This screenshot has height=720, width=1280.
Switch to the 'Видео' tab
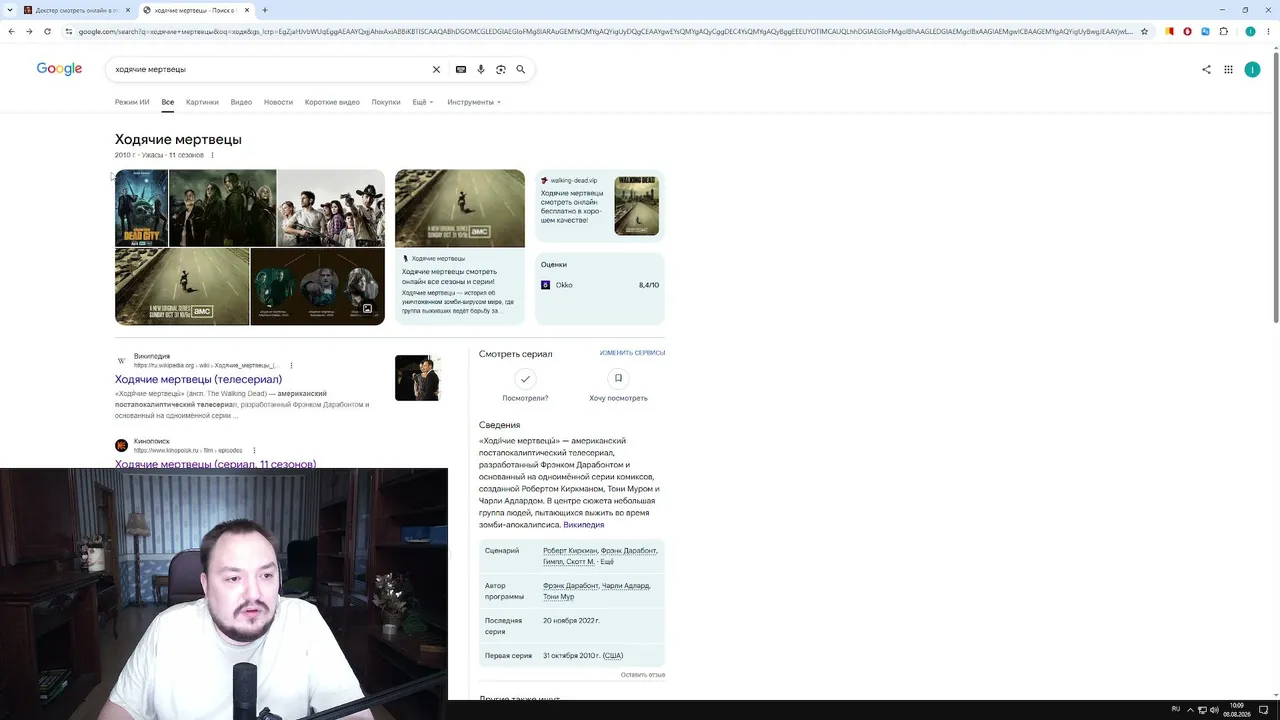(241, 102)
